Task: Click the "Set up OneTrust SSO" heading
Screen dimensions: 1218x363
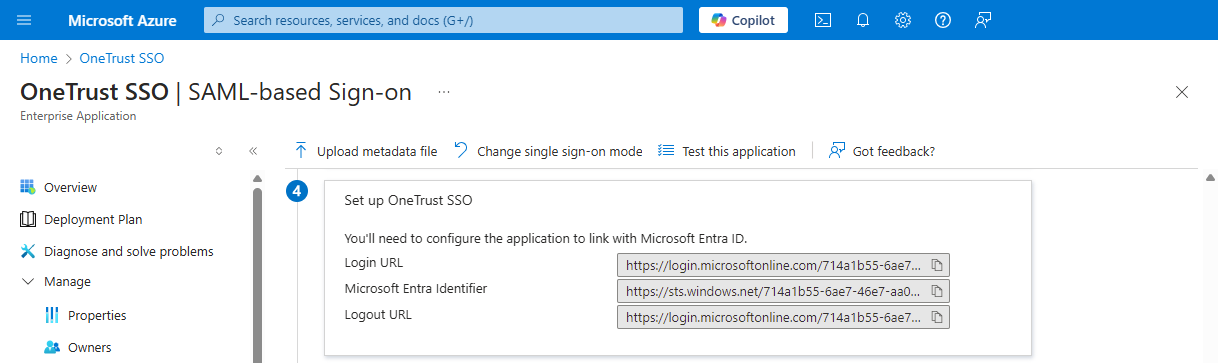Action: [x=408, y=200]
